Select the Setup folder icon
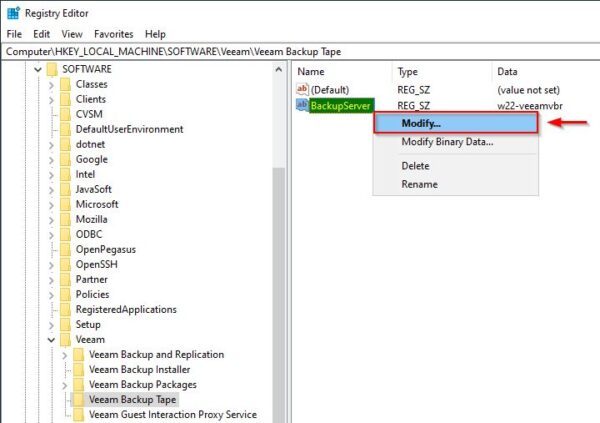 (x=65, y=324)
